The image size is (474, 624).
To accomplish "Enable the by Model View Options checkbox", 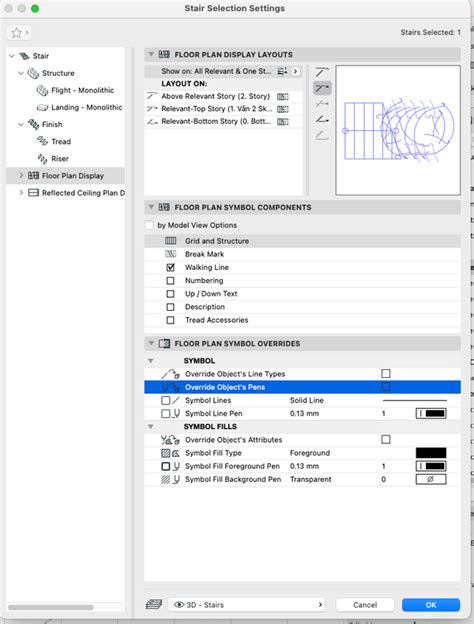I will pos(149,225).
